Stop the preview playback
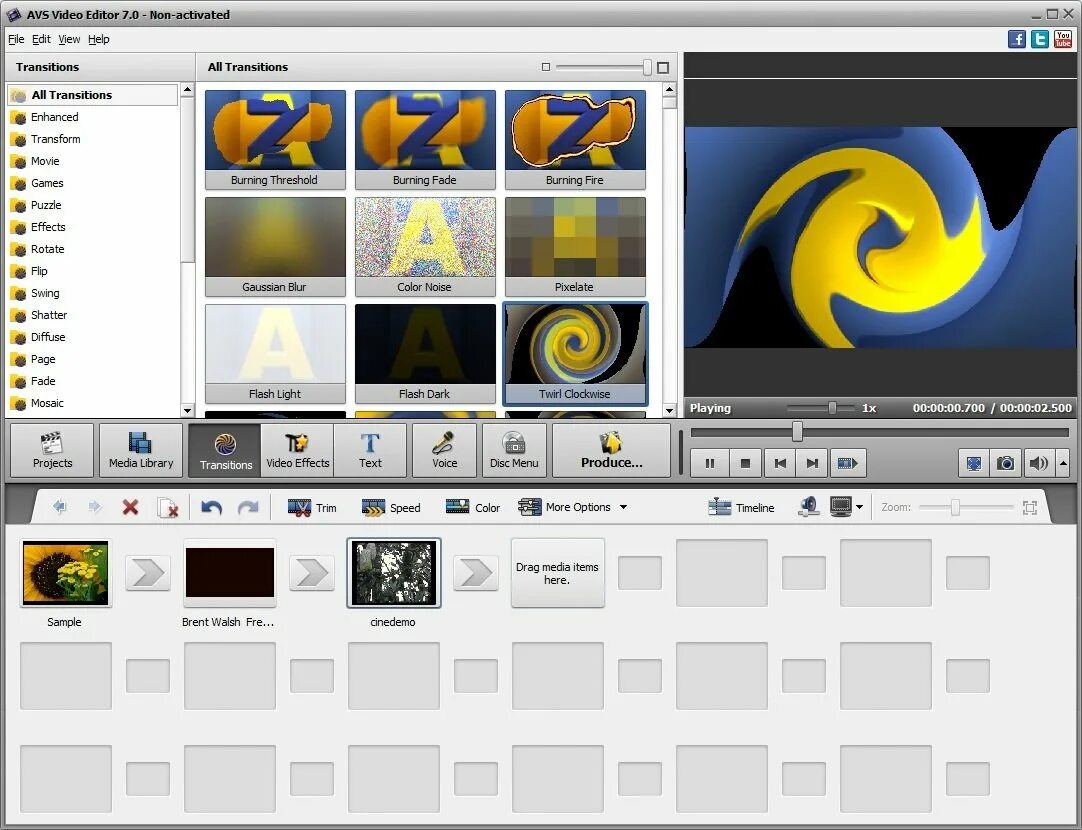 (745, 463)
